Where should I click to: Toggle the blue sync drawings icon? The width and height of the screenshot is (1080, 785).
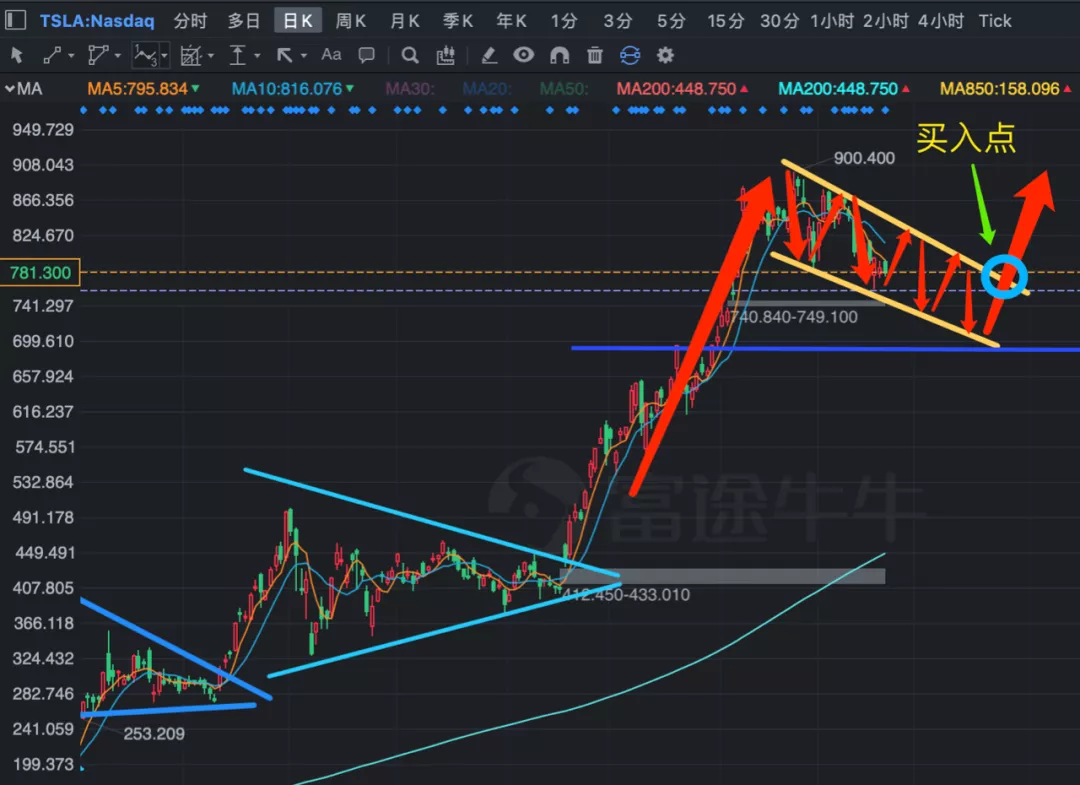[x=630, y=55]
